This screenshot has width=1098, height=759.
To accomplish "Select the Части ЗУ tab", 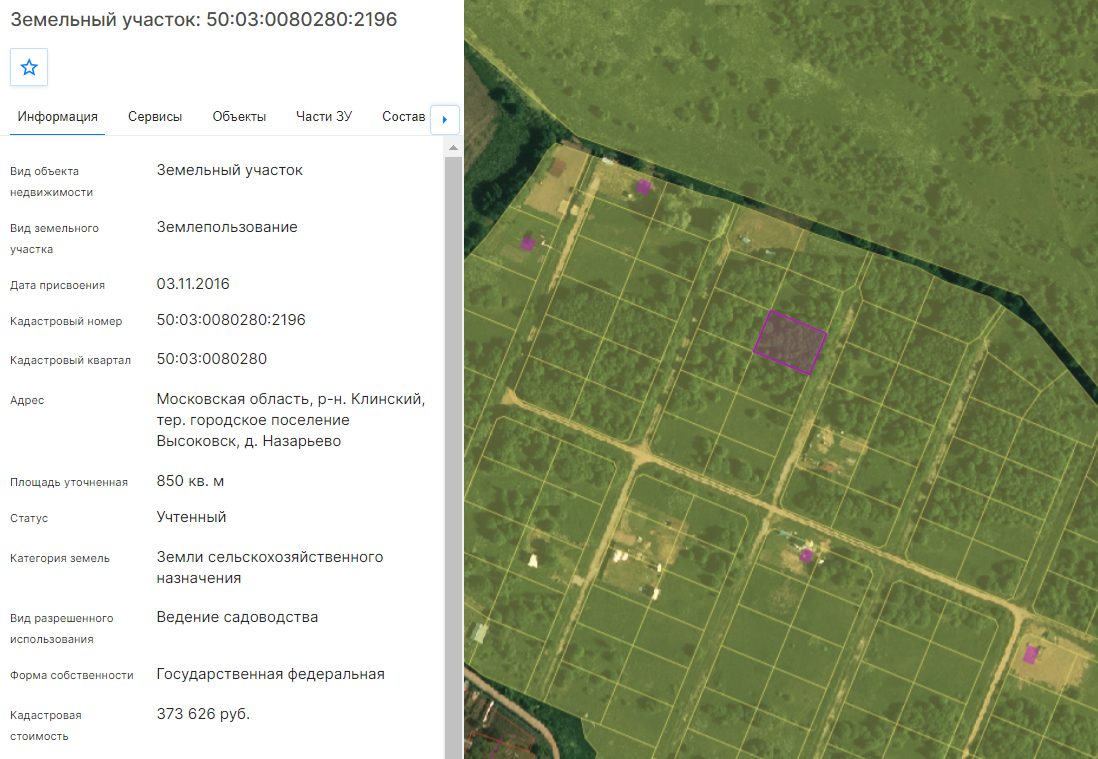I will [x=324, y=116].
